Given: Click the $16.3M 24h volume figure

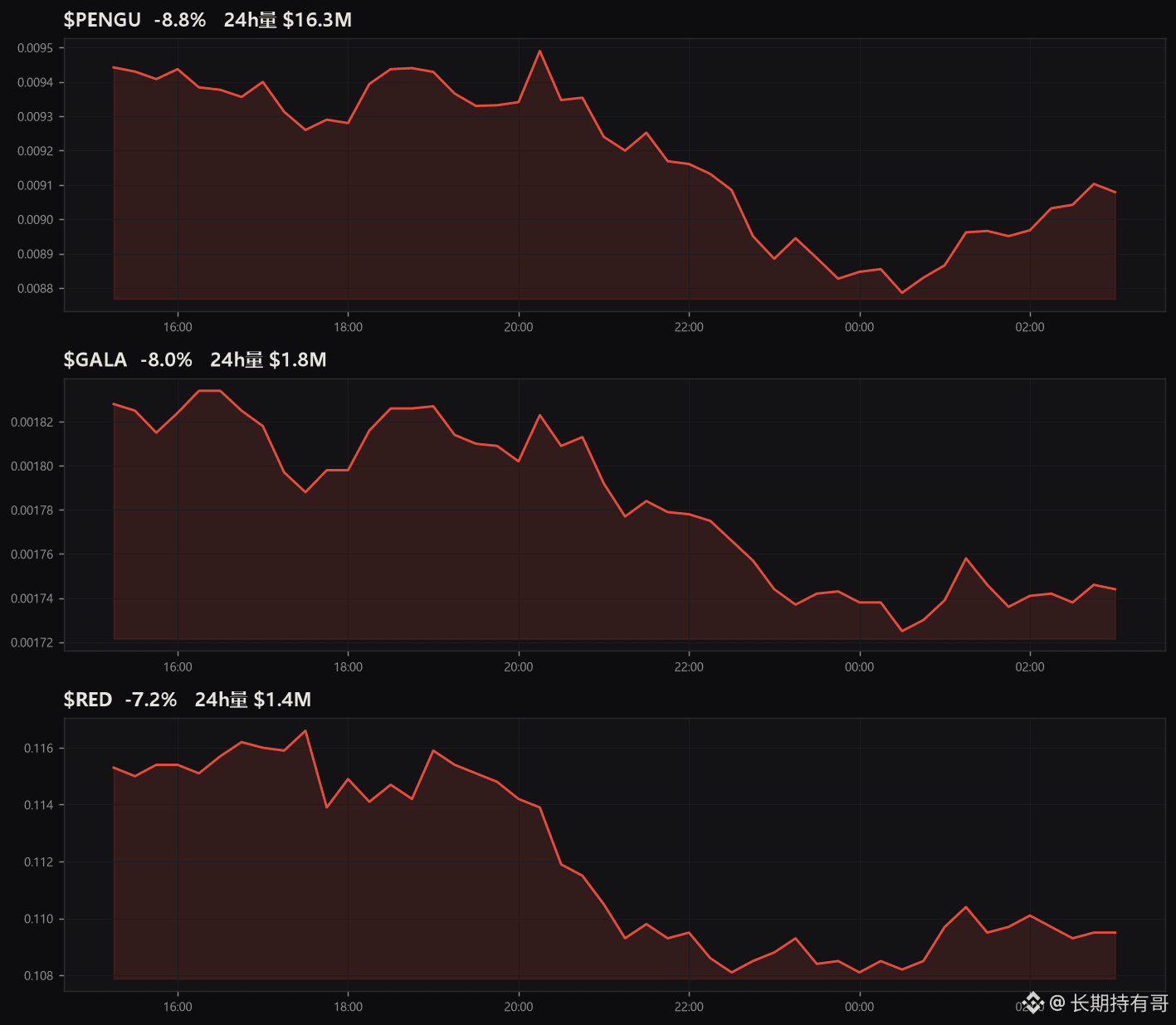Looking at the screenshot, I should (317, 20).
